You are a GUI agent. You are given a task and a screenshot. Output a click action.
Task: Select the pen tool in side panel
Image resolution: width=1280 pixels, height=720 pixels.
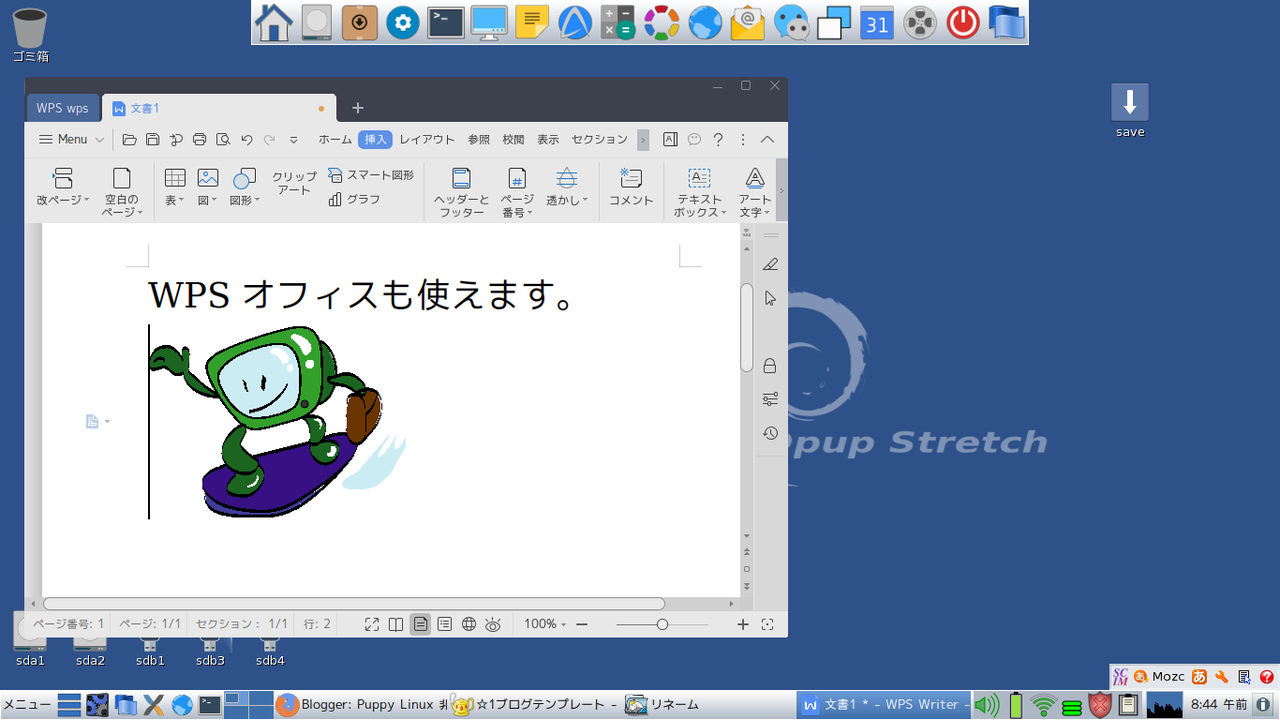(x=770, y=264)
